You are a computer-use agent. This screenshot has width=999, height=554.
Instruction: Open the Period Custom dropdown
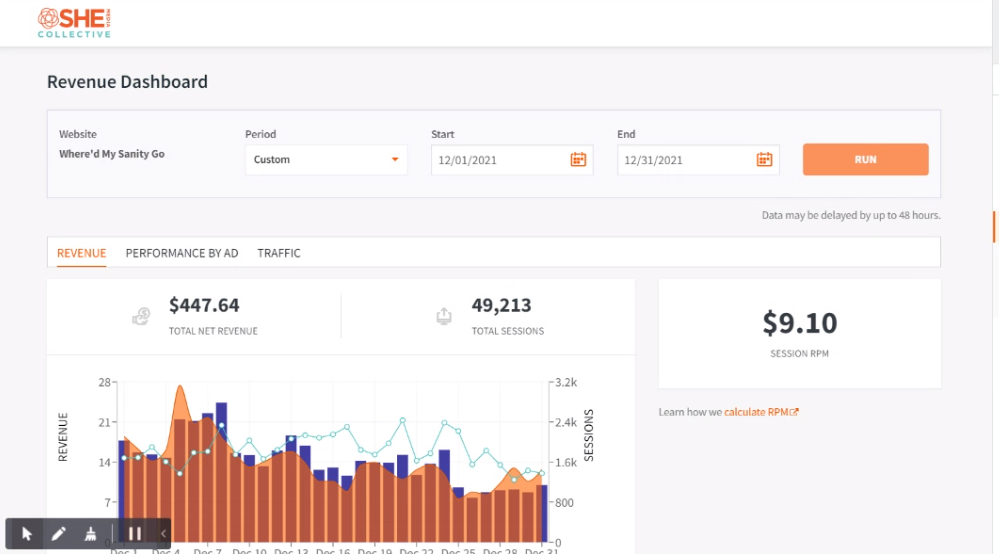(326, 160)
